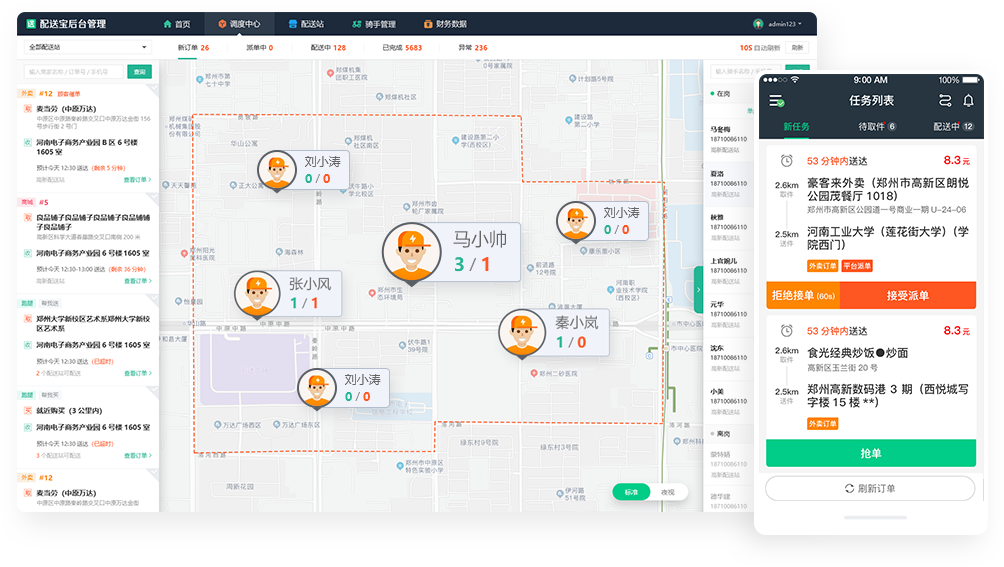Click 查看订单 link under order #12
The height and width of the screenshot is (567, 1004).
(137, 180)
